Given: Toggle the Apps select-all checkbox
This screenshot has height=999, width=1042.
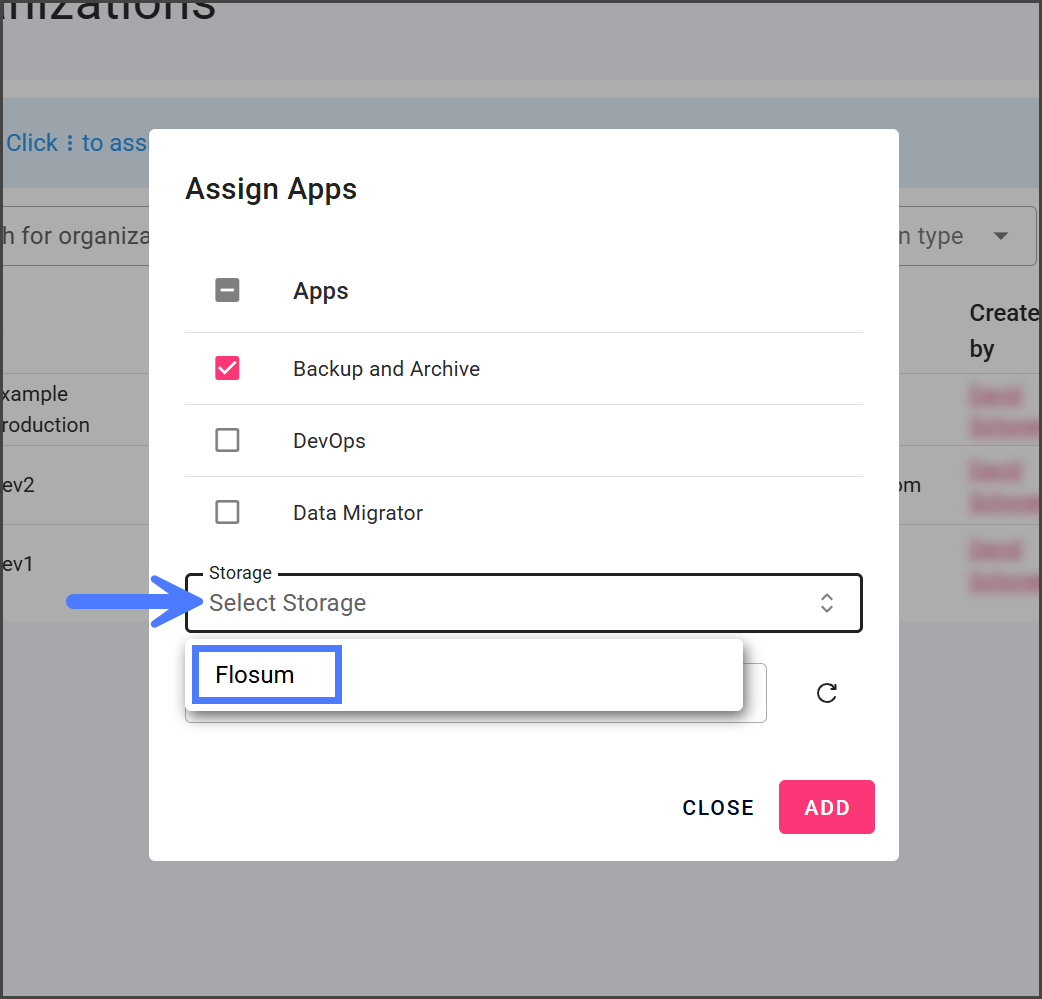Looking at the screenshot, I should click(x=227, y=291).
